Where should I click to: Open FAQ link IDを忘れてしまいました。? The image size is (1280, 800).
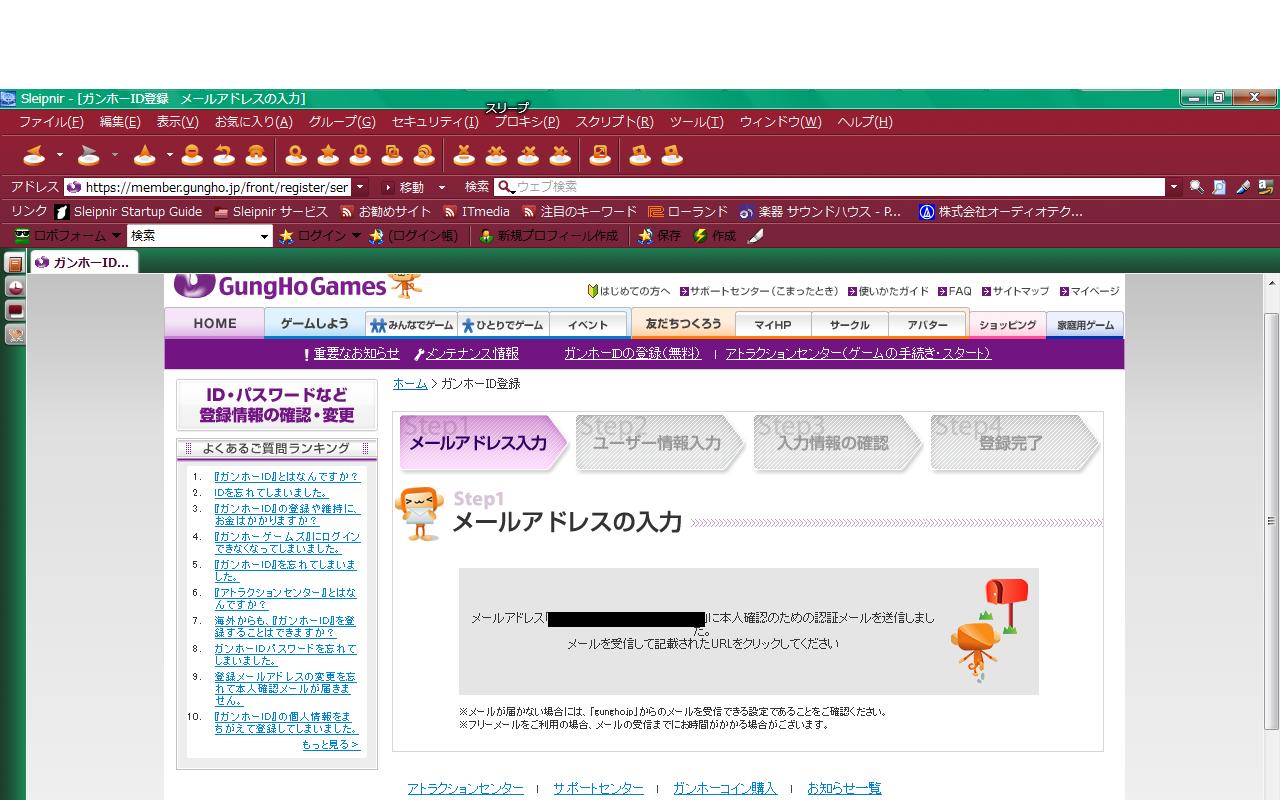pos(271,493)
